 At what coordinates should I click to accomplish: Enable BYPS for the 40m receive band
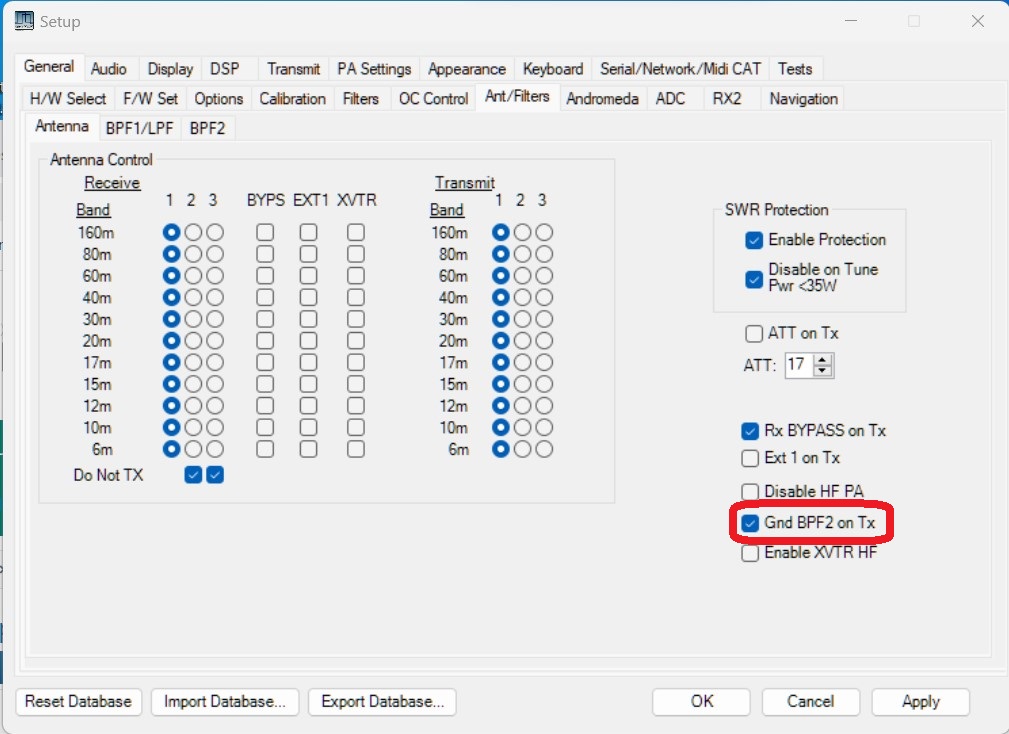pyautogui.click(x=265, y=298)
